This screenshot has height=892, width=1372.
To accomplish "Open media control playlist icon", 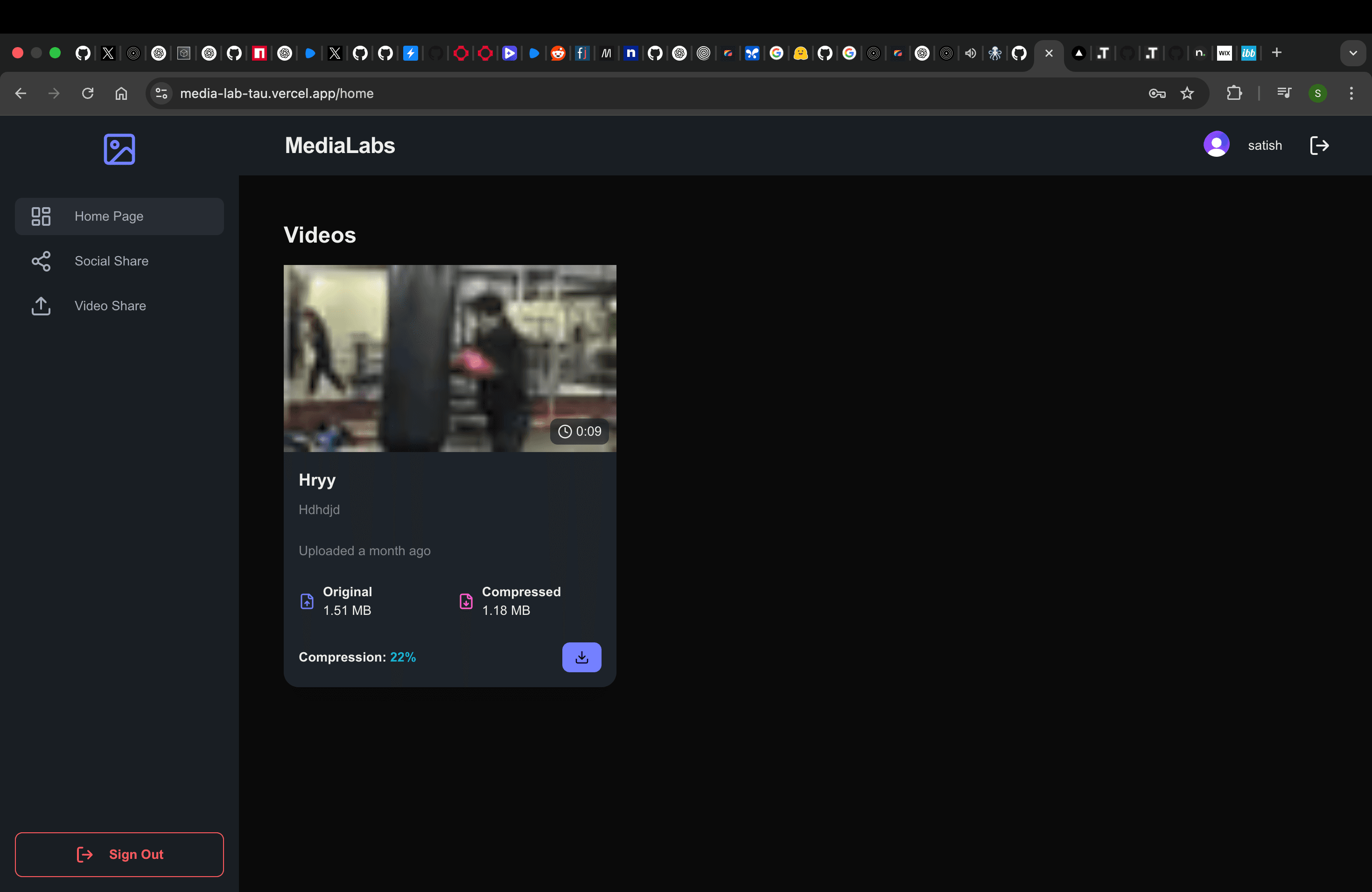I will click(x=1284, y=93).
